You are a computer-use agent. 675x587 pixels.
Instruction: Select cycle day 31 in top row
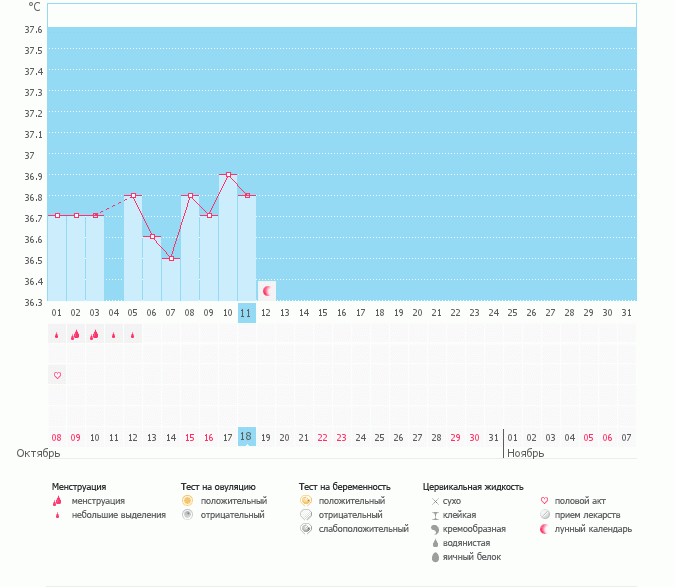click(x=626, y=312)
